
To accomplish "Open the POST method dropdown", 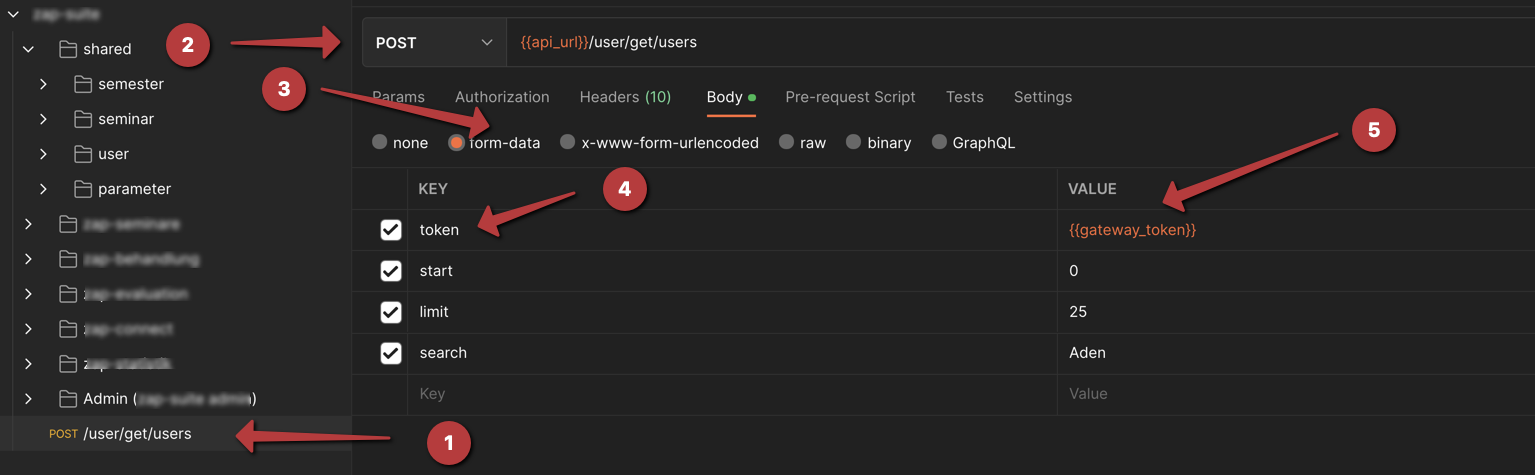I will [x=435, y=43].
